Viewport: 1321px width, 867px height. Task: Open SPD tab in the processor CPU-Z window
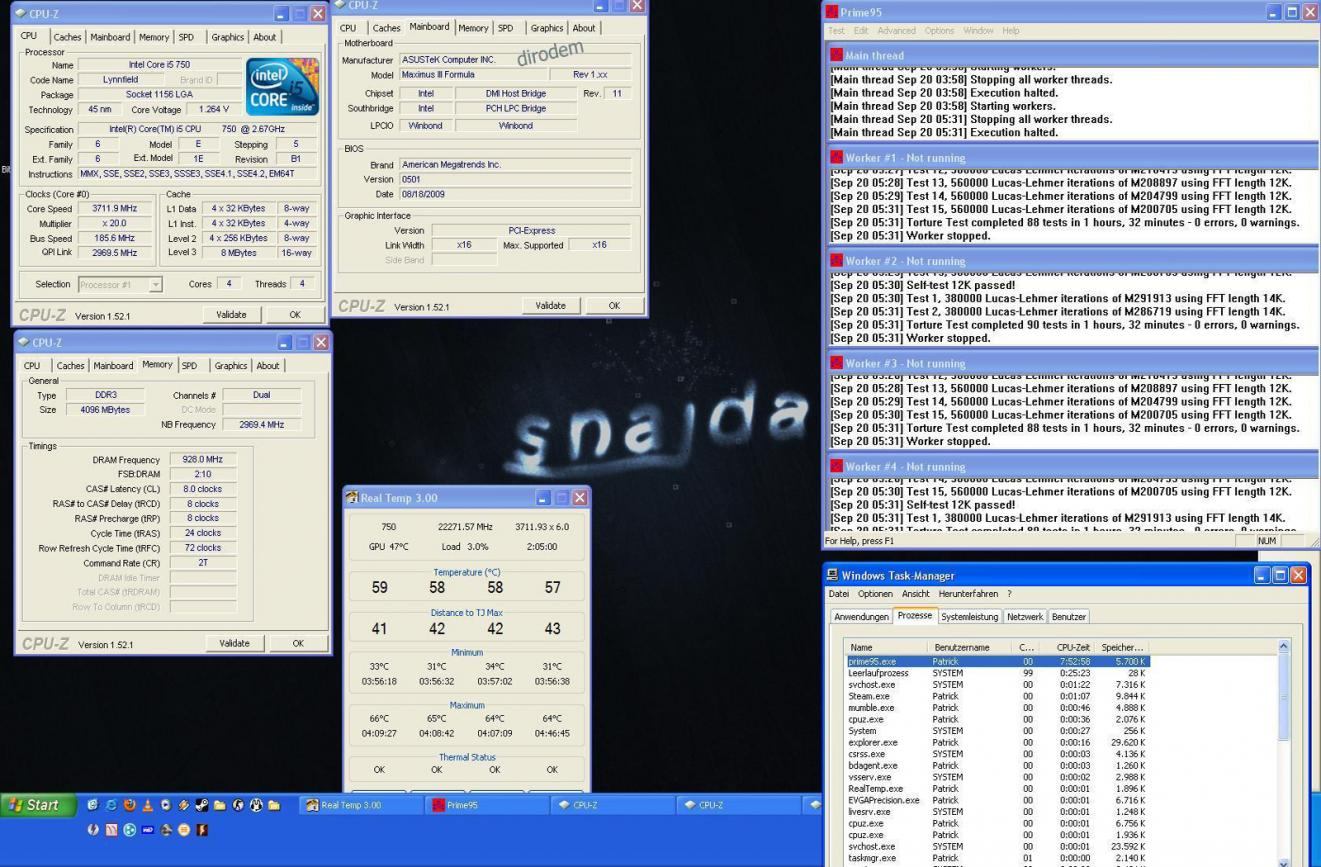tap(186, 37)
